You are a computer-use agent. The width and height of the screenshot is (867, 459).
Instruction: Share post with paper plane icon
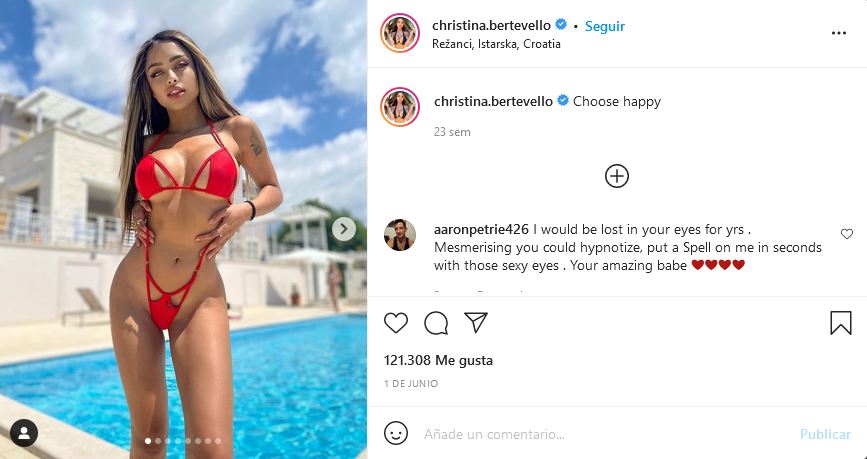476,322
